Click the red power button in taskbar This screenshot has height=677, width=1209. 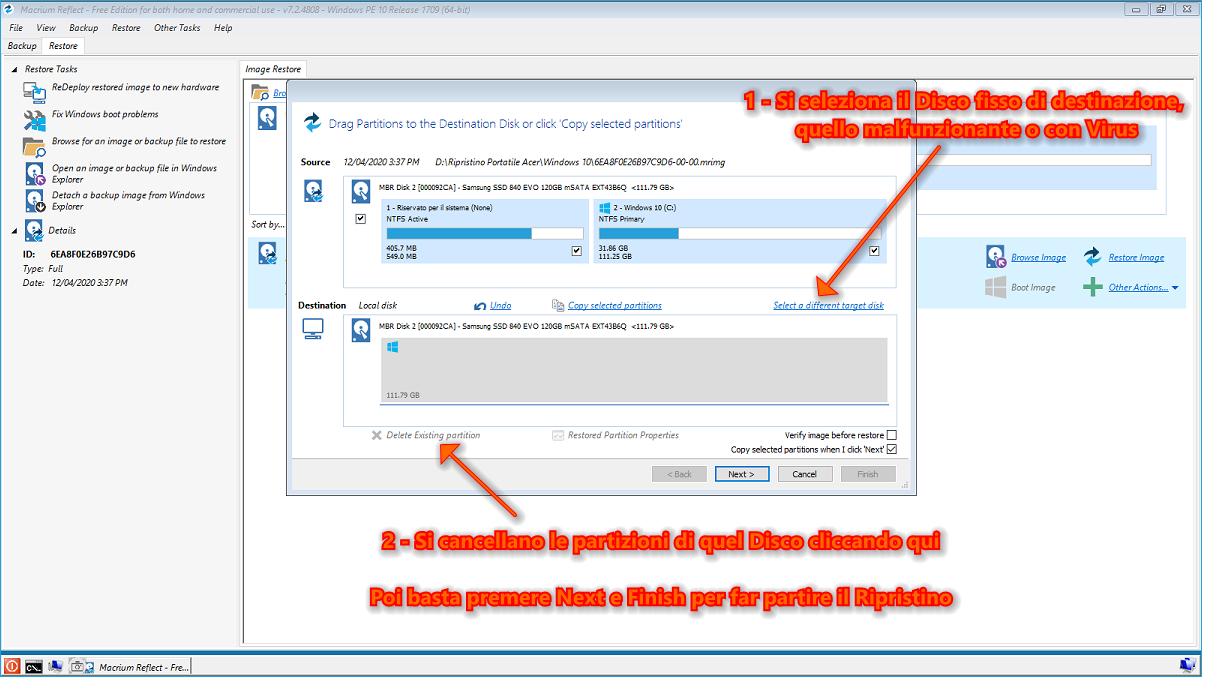click(12, 666)
